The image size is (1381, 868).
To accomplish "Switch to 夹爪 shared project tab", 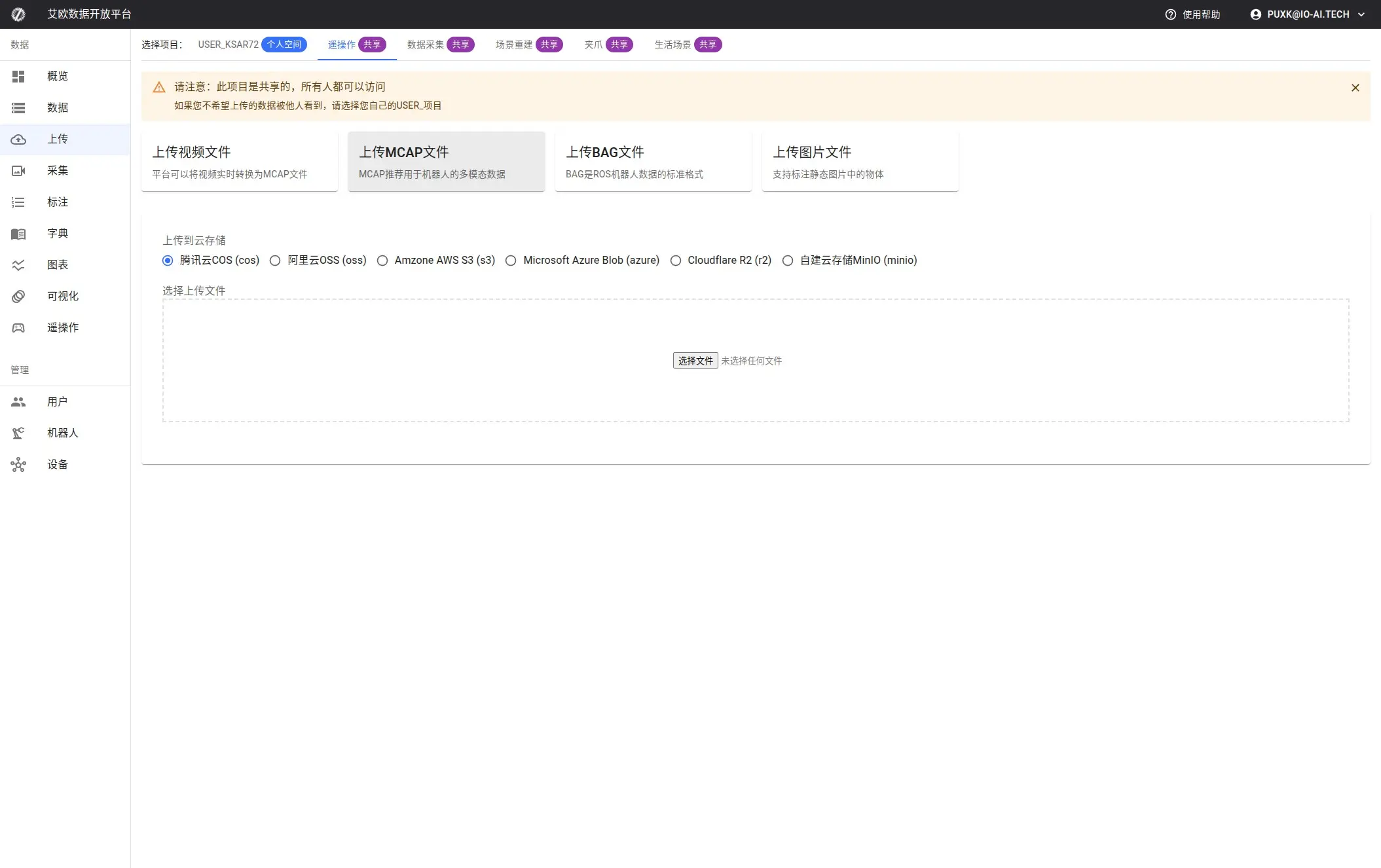I will pyautogui.click(x=608, y=45).
